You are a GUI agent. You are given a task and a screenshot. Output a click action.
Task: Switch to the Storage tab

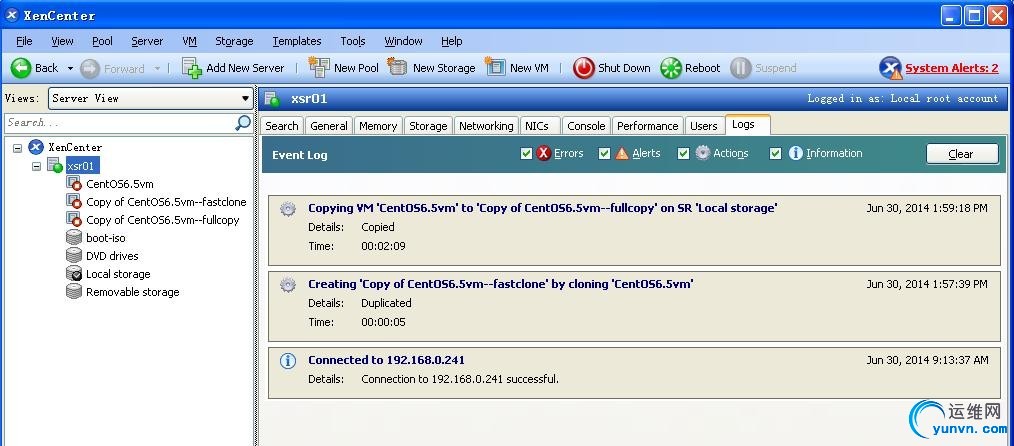(428, 126)
